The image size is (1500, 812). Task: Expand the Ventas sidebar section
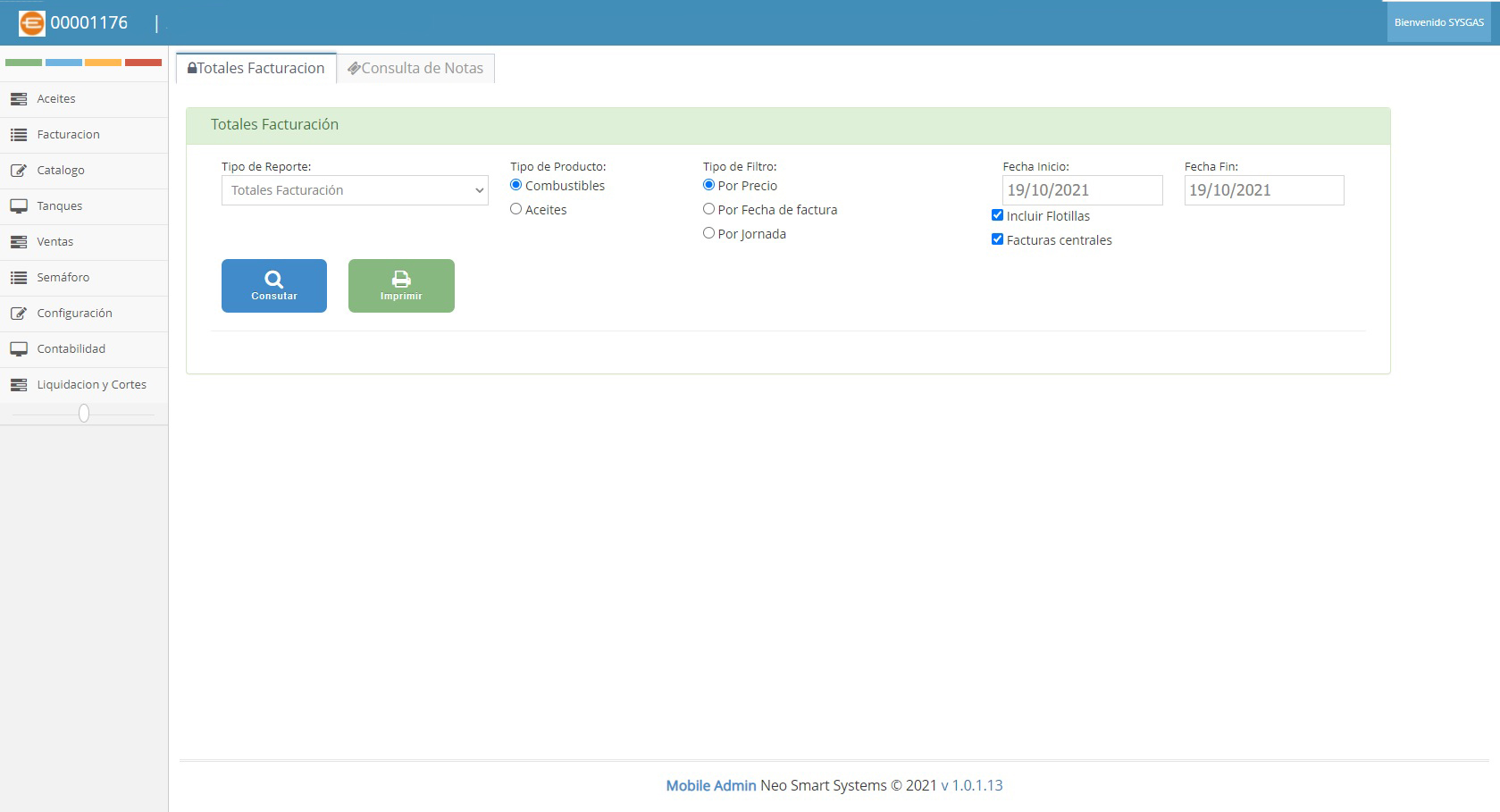pyautogui.click(x=55, y=242)
